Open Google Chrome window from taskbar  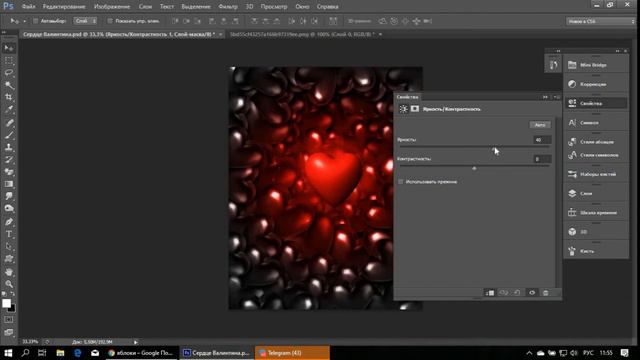point(142,353)
